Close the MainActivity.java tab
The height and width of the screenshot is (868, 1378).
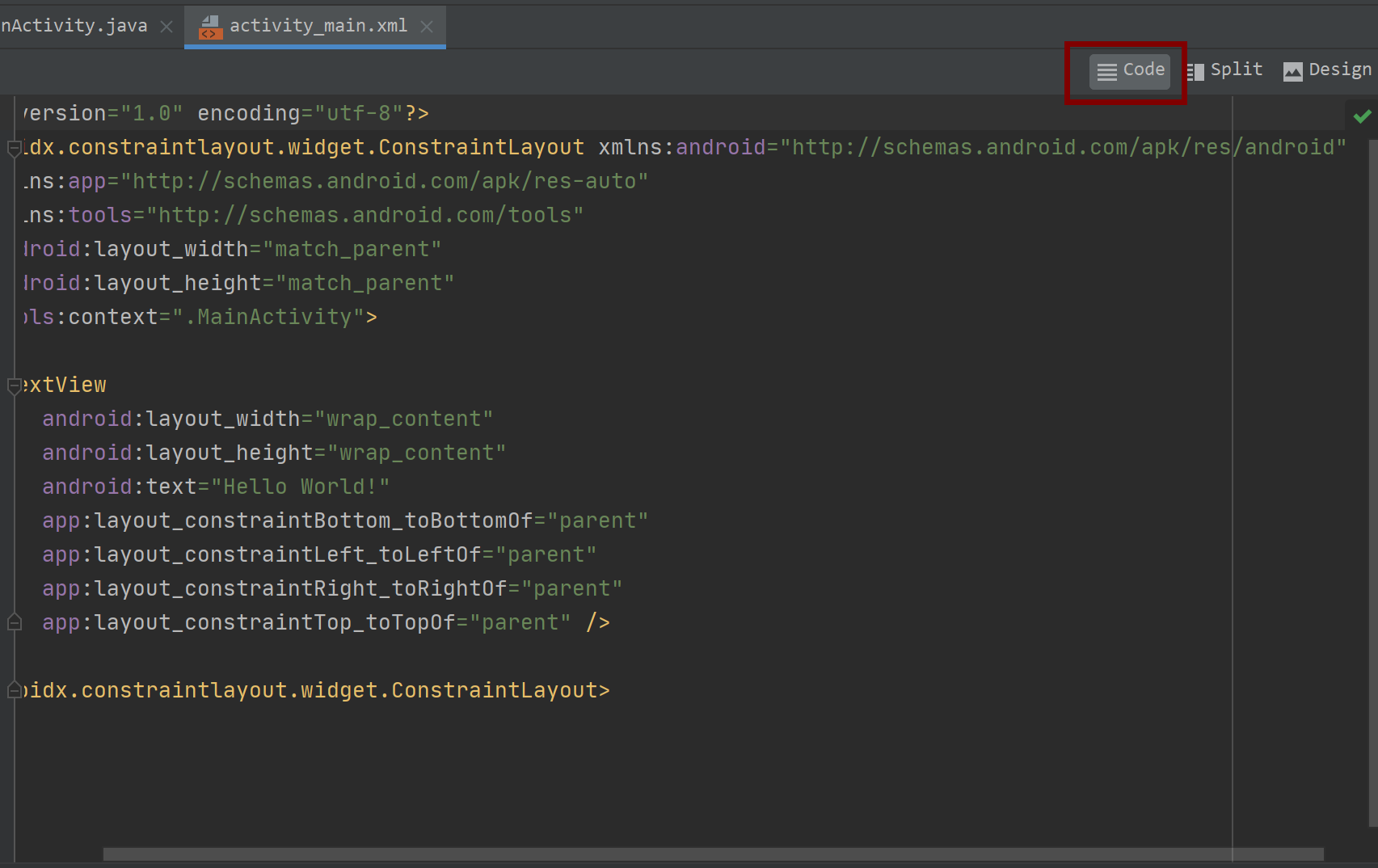coord(166,27)
